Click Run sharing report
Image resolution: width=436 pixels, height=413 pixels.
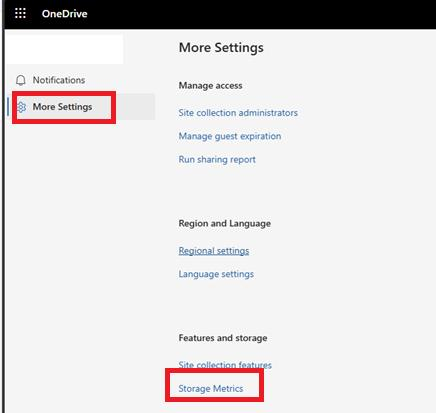click(x=217, y=159)
